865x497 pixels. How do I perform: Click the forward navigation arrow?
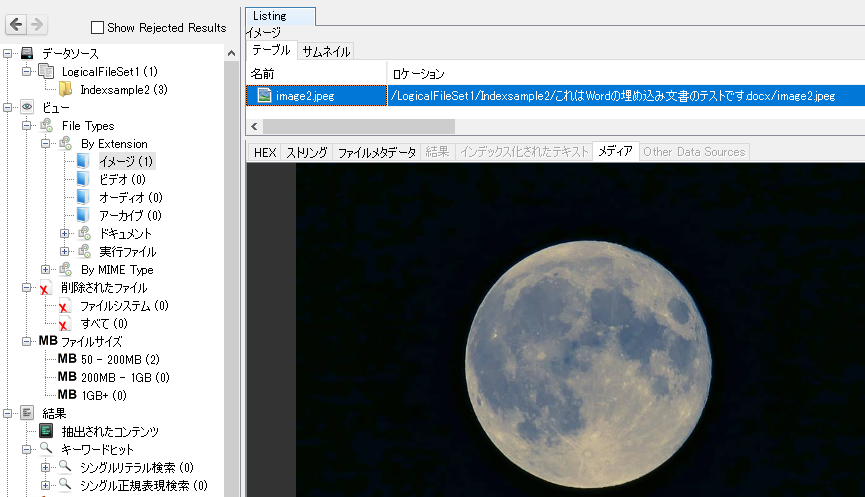tap(37, 24)
